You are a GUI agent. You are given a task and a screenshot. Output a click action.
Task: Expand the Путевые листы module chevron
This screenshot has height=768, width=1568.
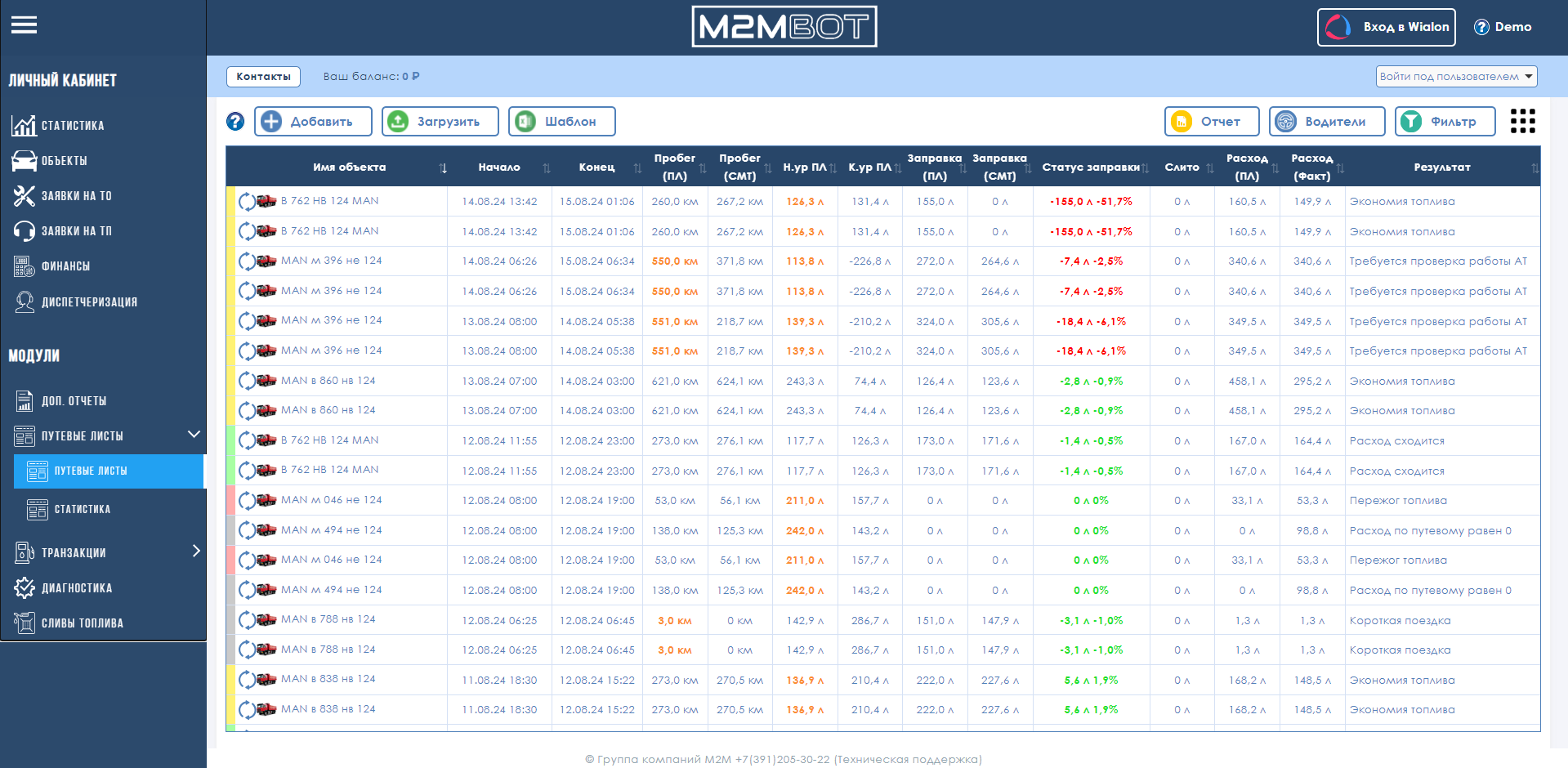point(194,435)
